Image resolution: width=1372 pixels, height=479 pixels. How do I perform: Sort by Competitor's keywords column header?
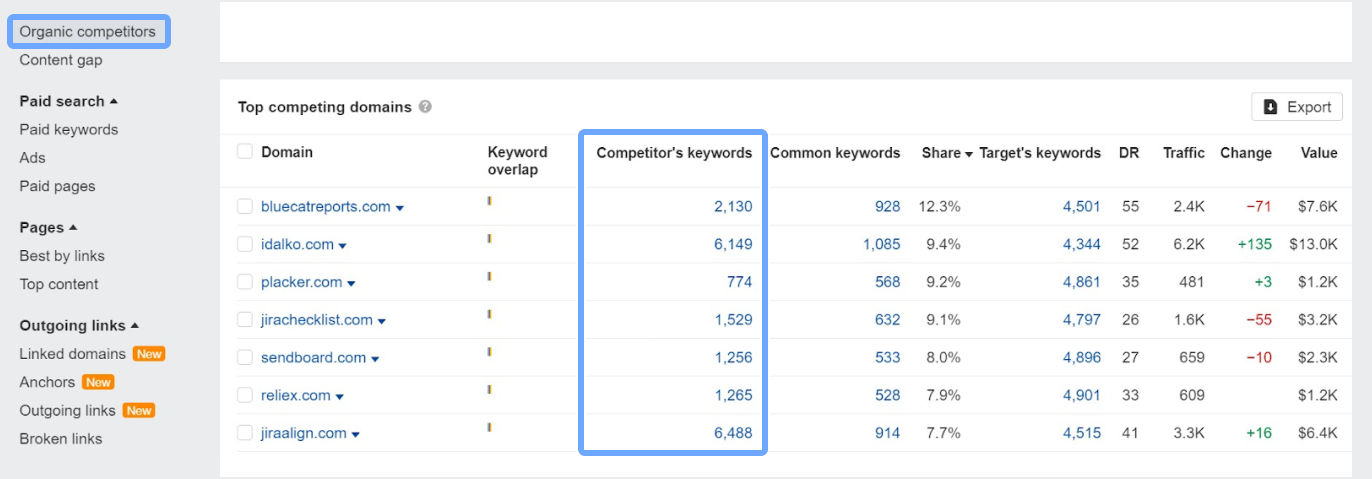pyautogui.click(x=674, y=153)
